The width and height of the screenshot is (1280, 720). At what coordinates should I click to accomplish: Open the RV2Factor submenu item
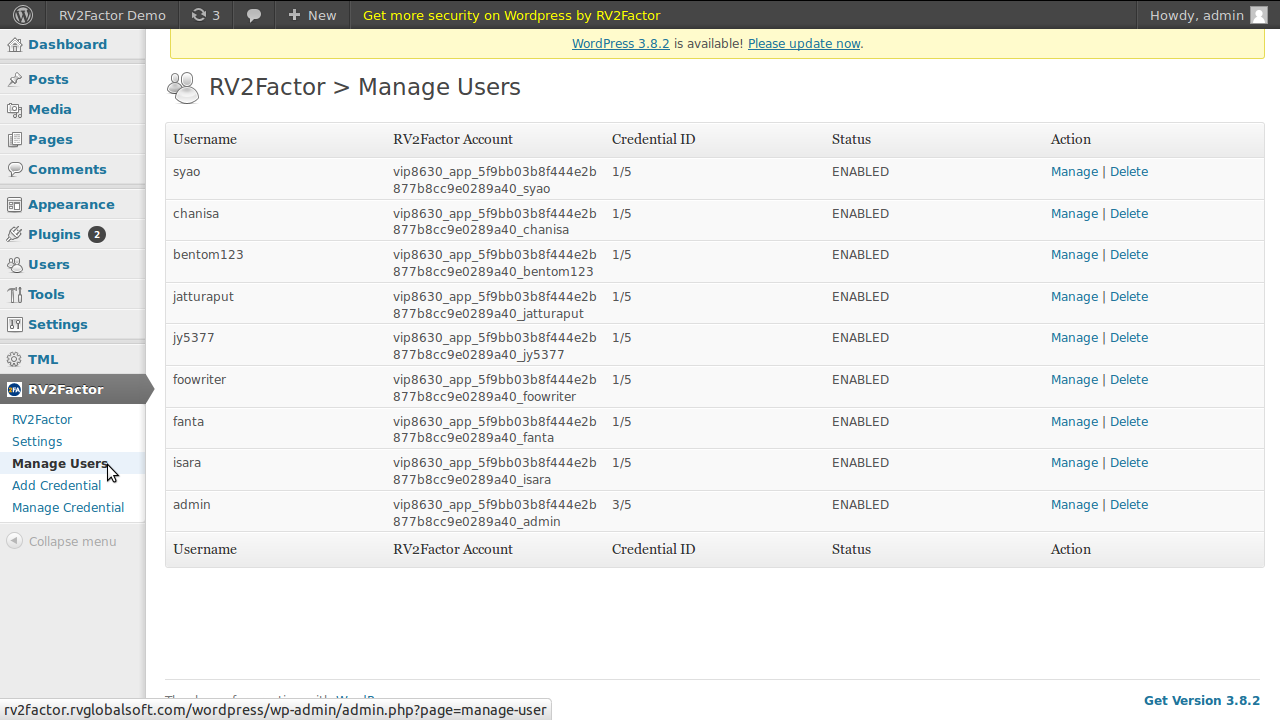(x=42, y=419)
